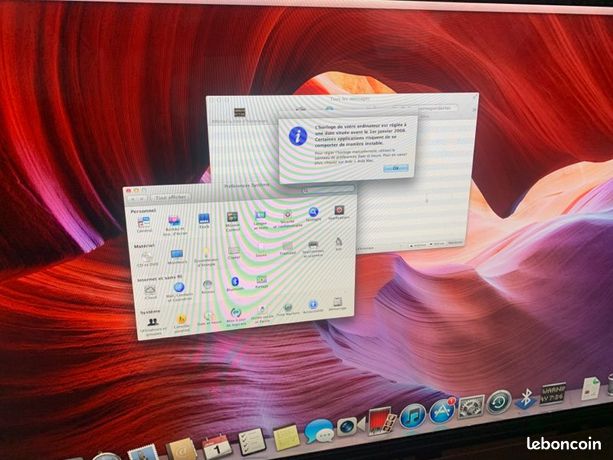Screen dimensions: 613x460
Task: Click the Tout afficher button
Action: [x=171, y=198]
